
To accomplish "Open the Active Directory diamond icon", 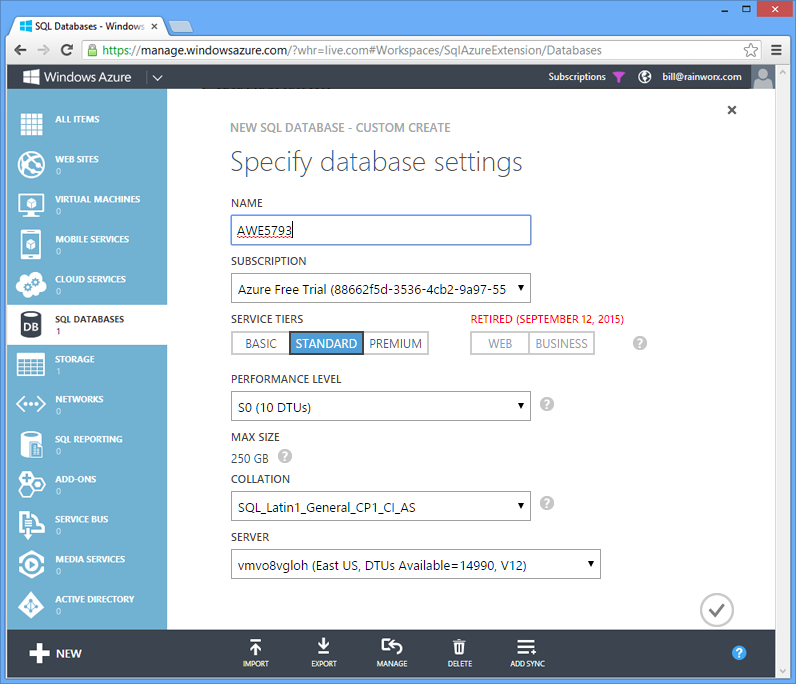I will pos(31,605).
